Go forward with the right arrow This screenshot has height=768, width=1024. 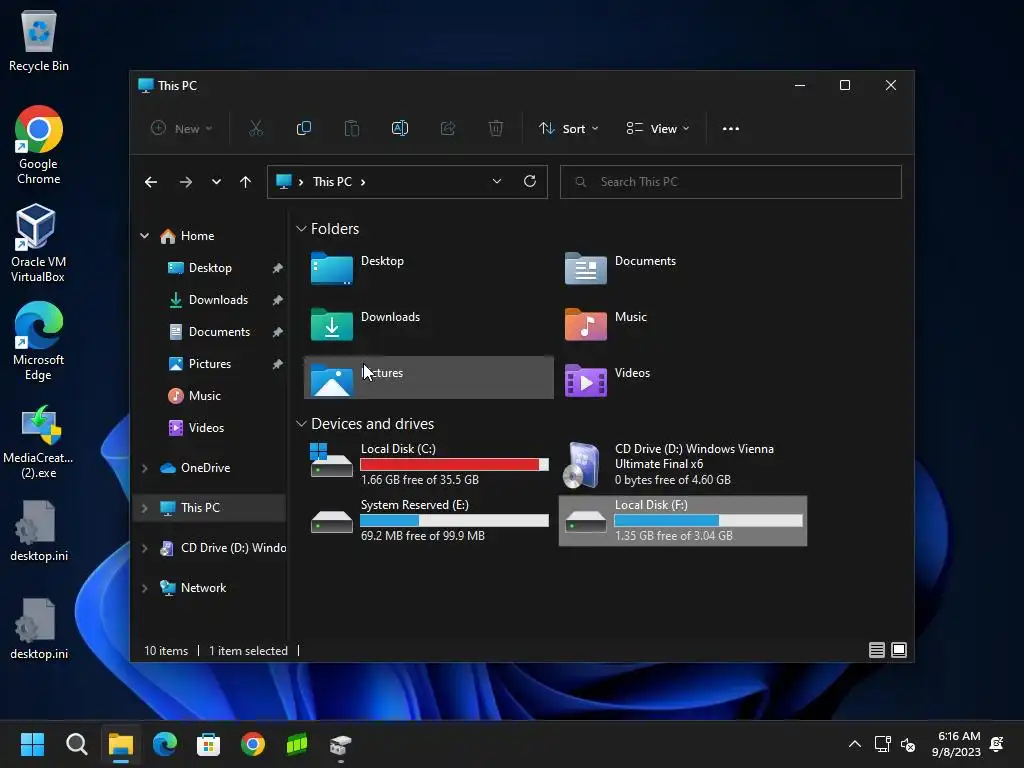[185, 182]
